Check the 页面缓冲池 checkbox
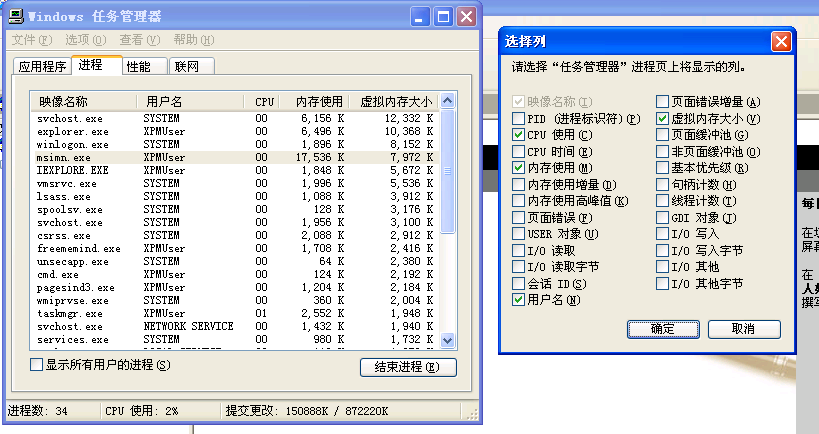 coord(662,135)
